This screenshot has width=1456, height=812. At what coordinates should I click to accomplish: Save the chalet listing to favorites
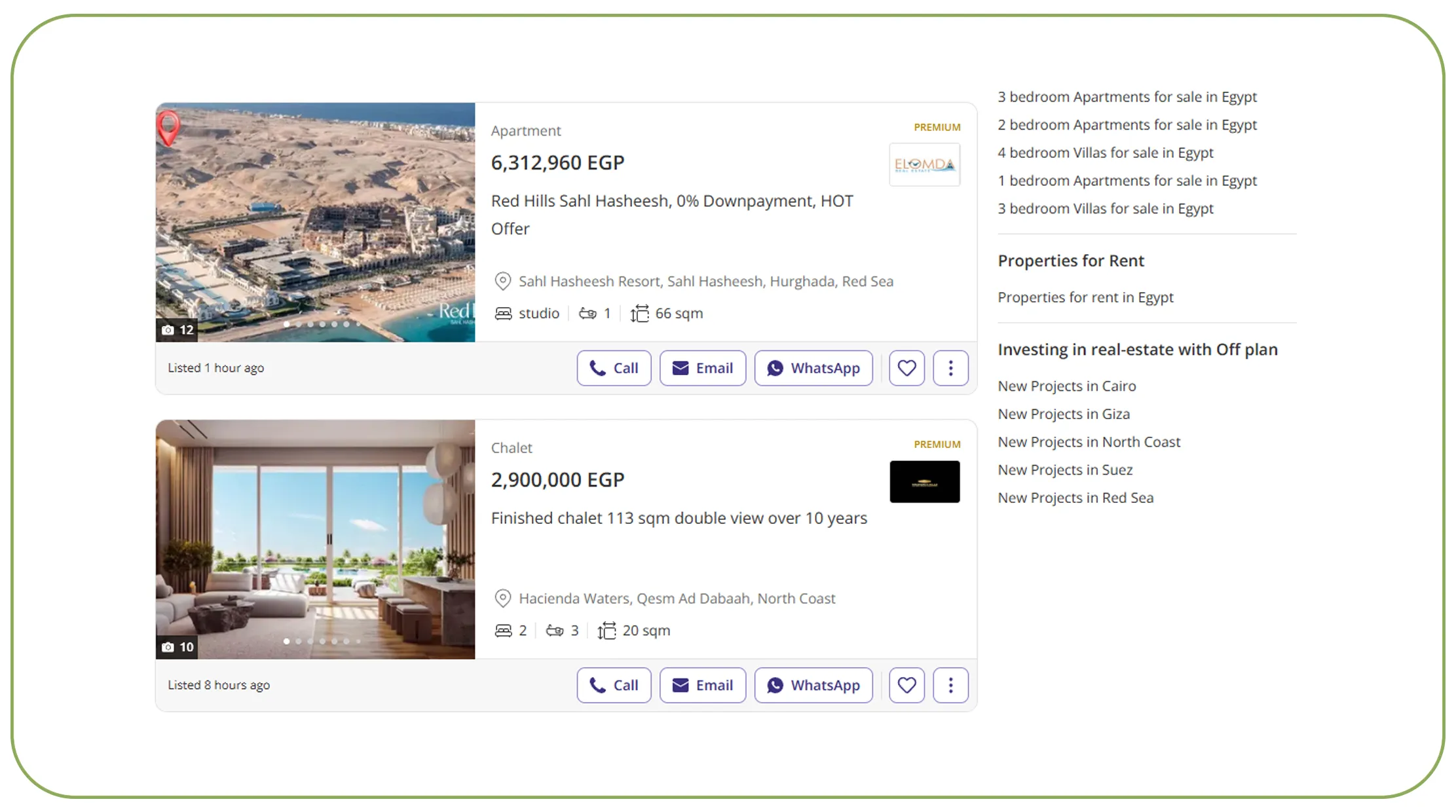pyautogui.click(x=906, y=685)
